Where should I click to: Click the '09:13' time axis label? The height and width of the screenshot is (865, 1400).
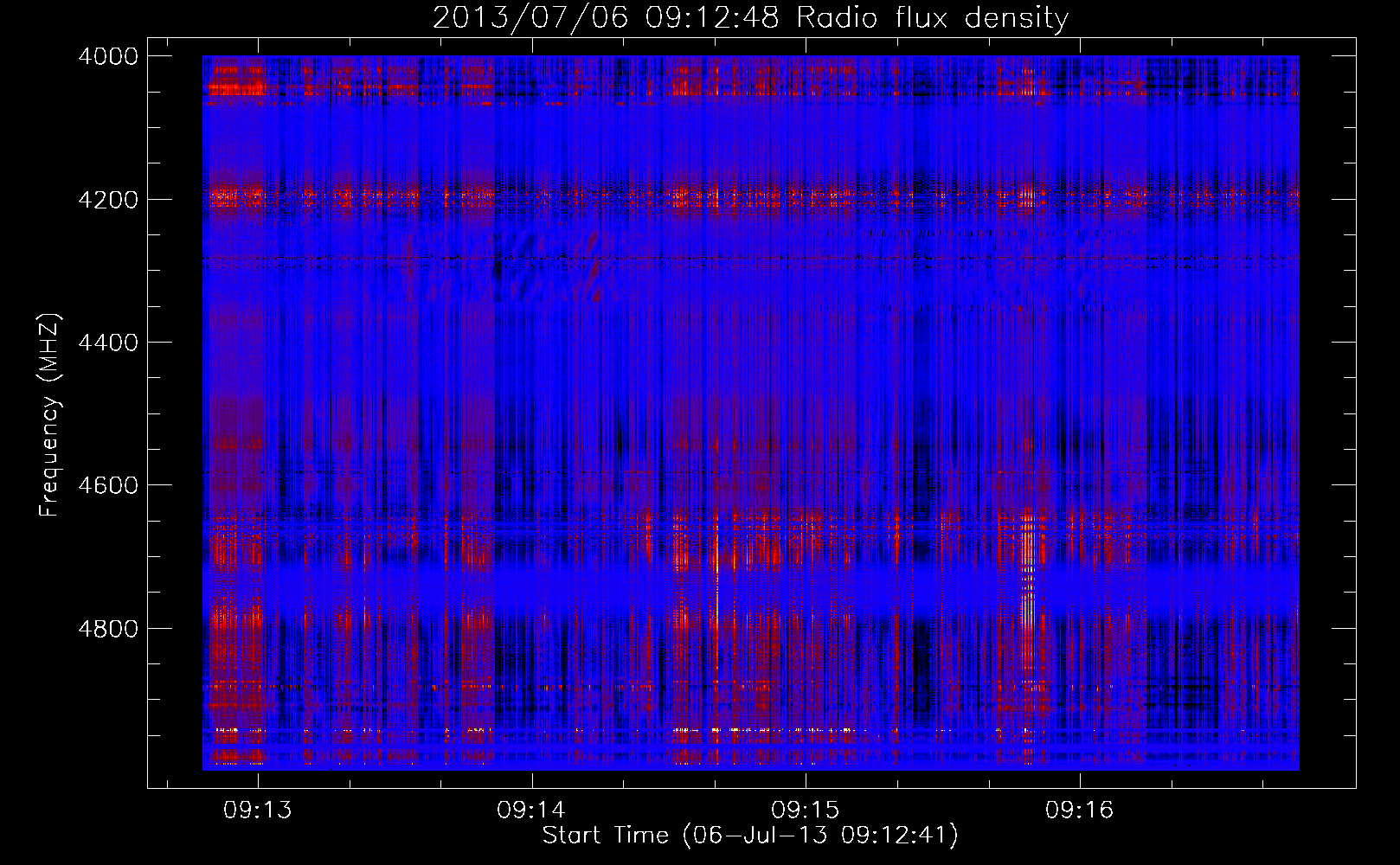tap(257, 811)
